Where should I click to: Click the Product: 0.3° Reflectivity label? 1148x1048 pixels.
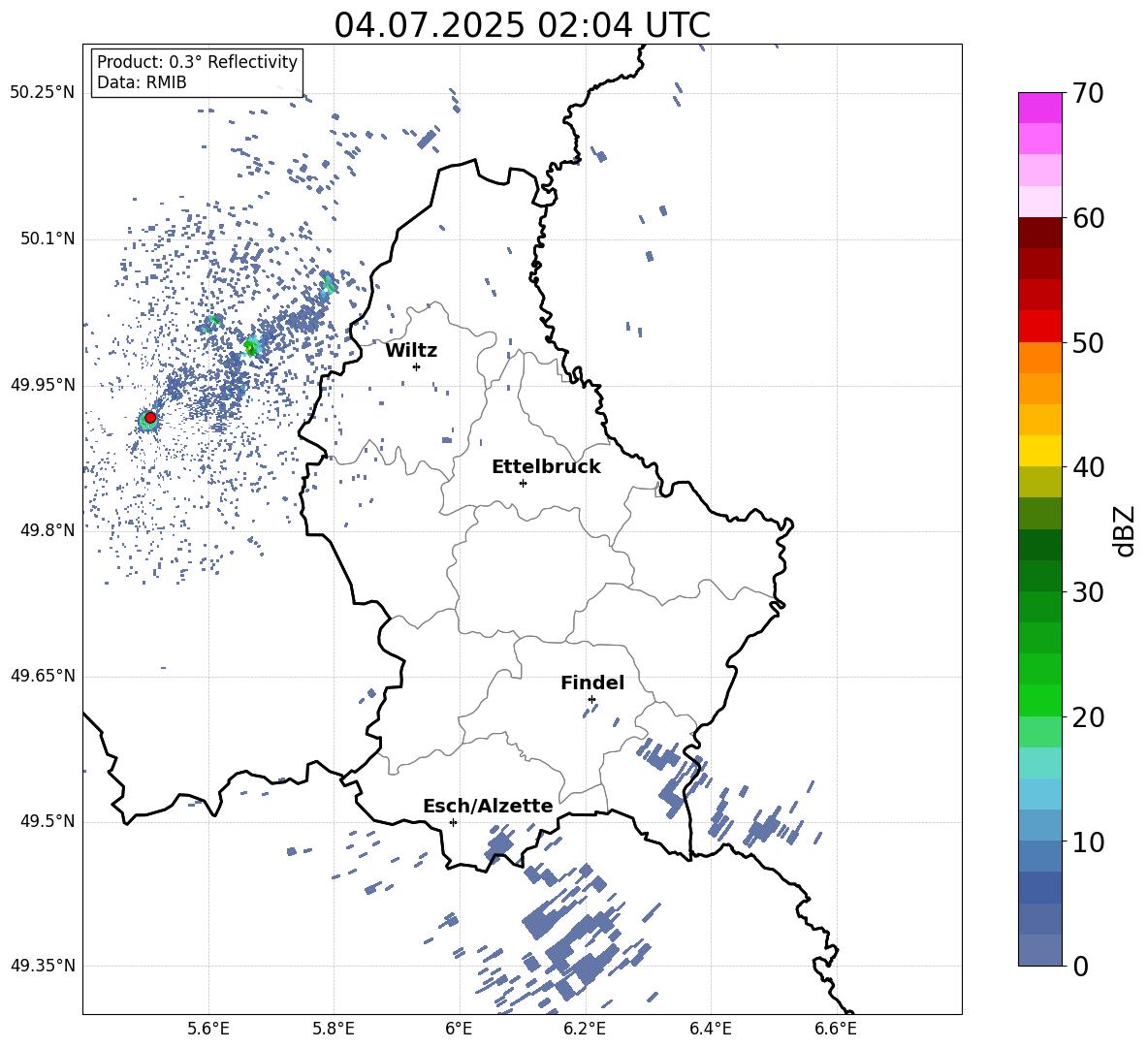tap(197, 62)
